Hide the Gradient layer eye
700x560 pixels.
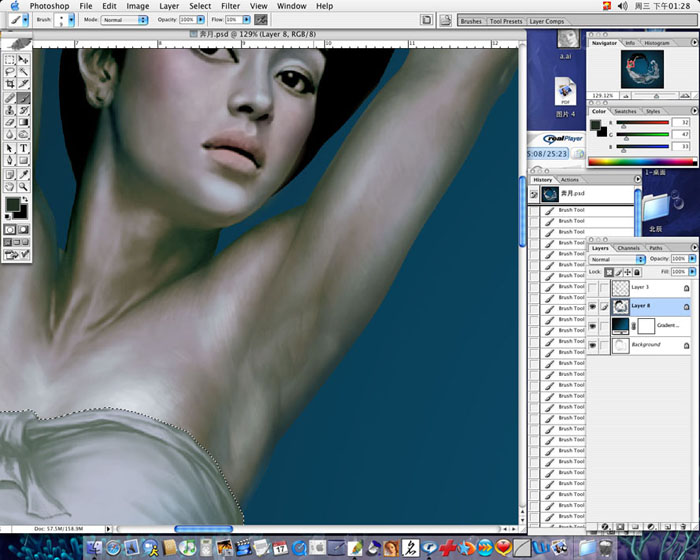click(x=592, y=326)
